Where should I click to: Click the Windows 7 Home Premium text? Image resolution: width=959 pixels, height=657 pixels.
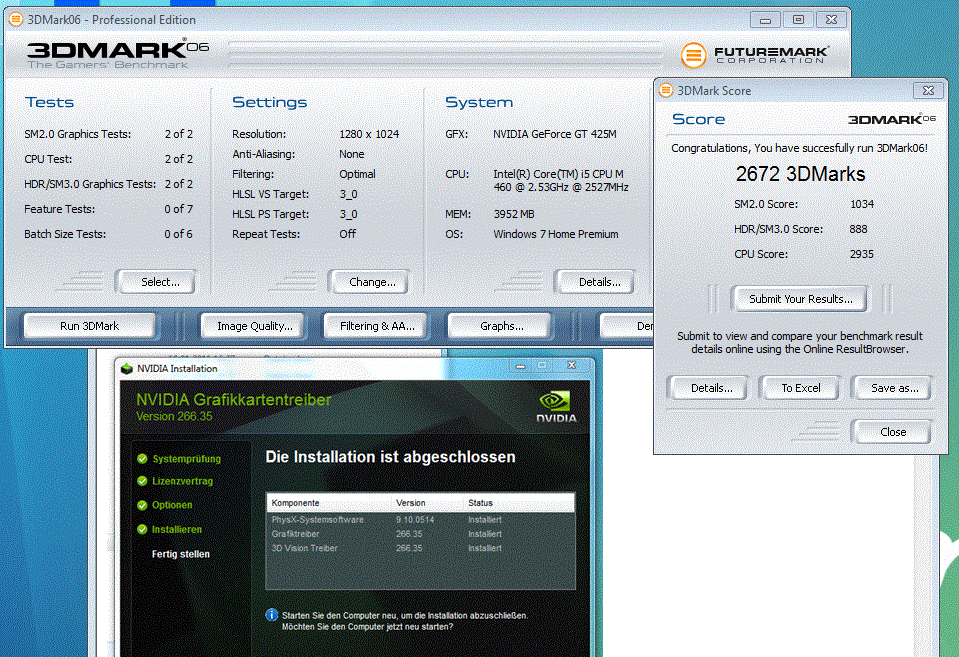[556, 234]
